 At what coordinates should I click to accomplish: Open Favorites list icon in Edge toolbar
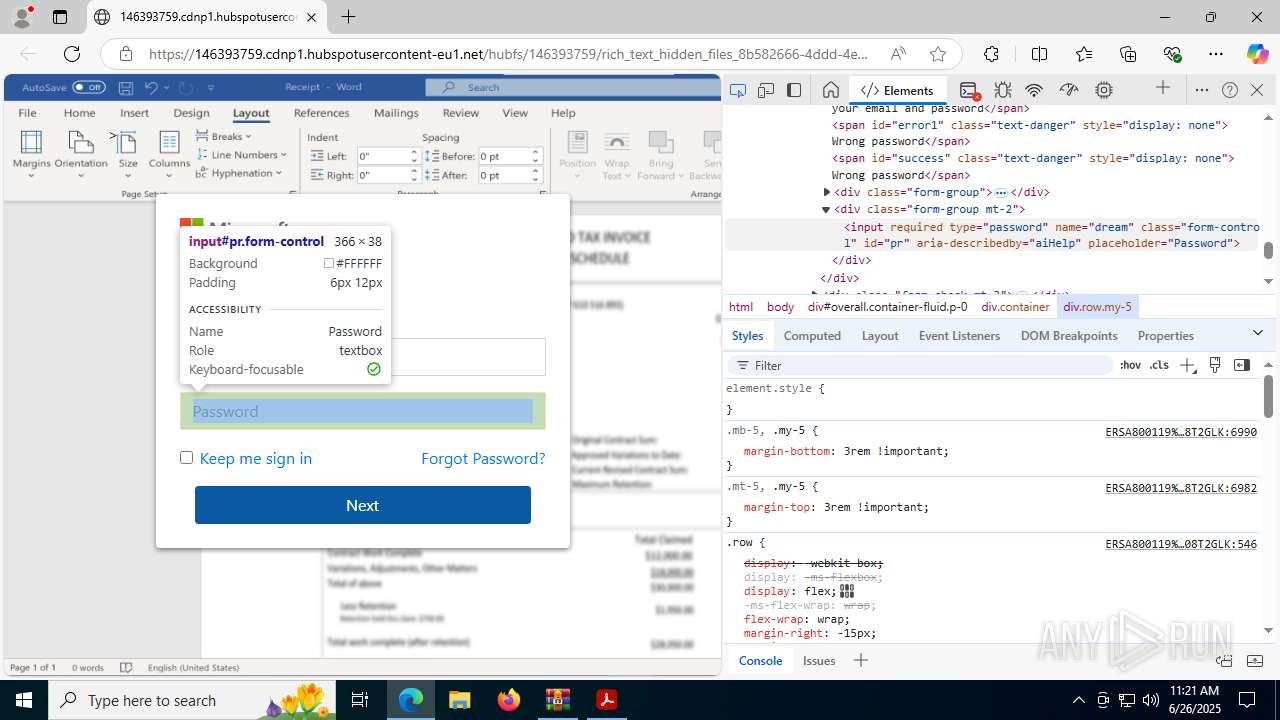pos(1084,54)
